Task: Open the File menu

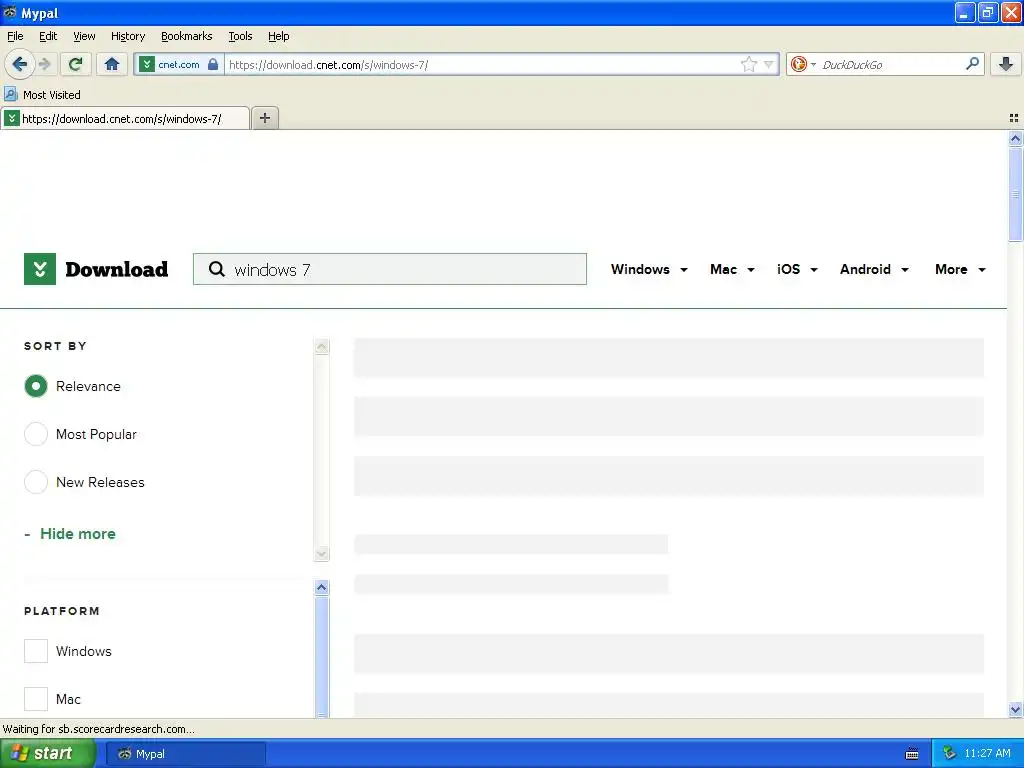Action: pos(15,36)
